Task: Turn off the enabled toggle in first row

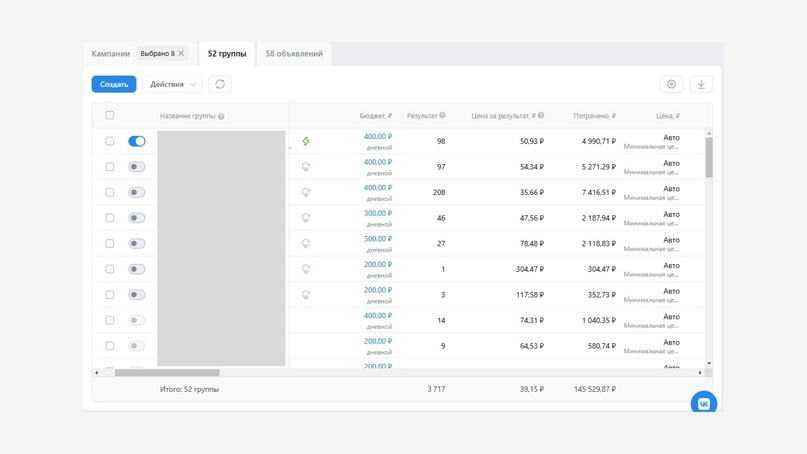Action: click(x=137, y=141)
